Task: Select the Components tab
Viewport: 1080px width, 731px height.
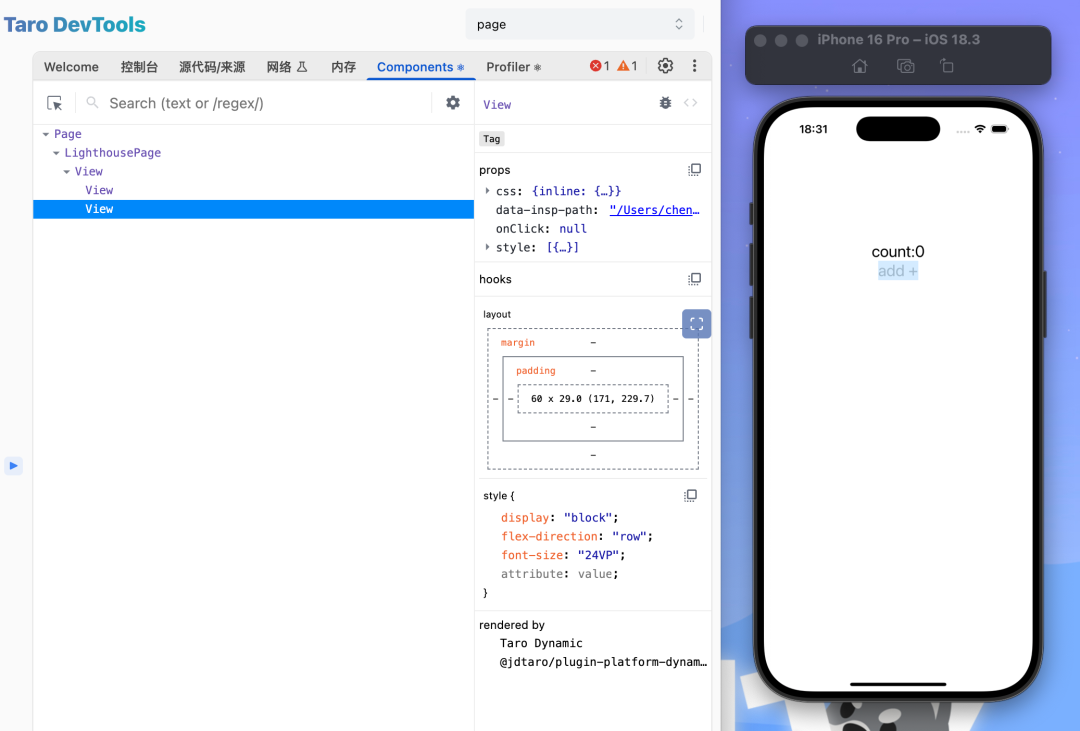Action: click(420, 67)
